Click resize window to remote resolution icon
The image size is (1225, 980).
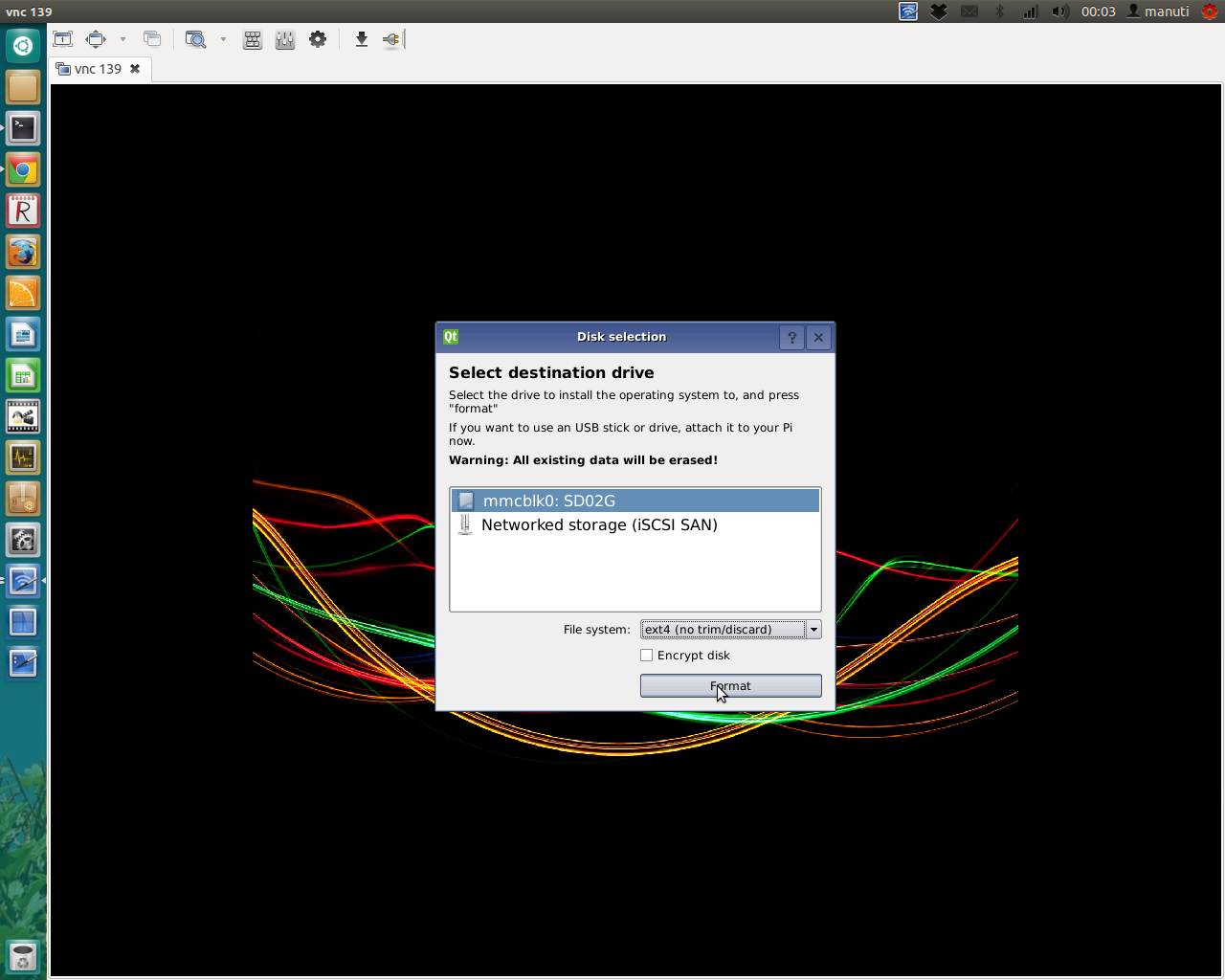tap(63, 39)
